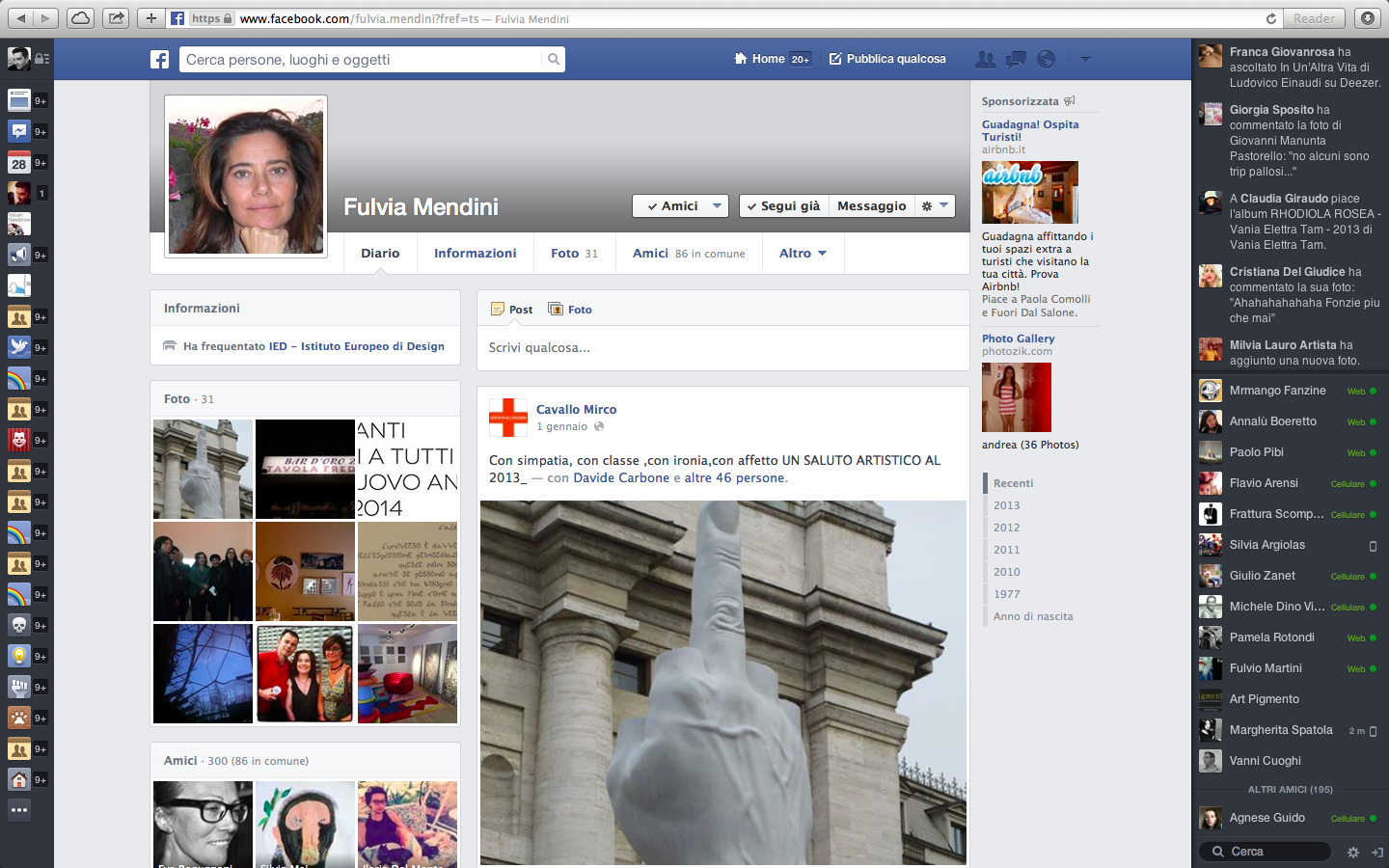Switch to the Informazioni tab
The image size is (1389, 868).
(475, 254)
